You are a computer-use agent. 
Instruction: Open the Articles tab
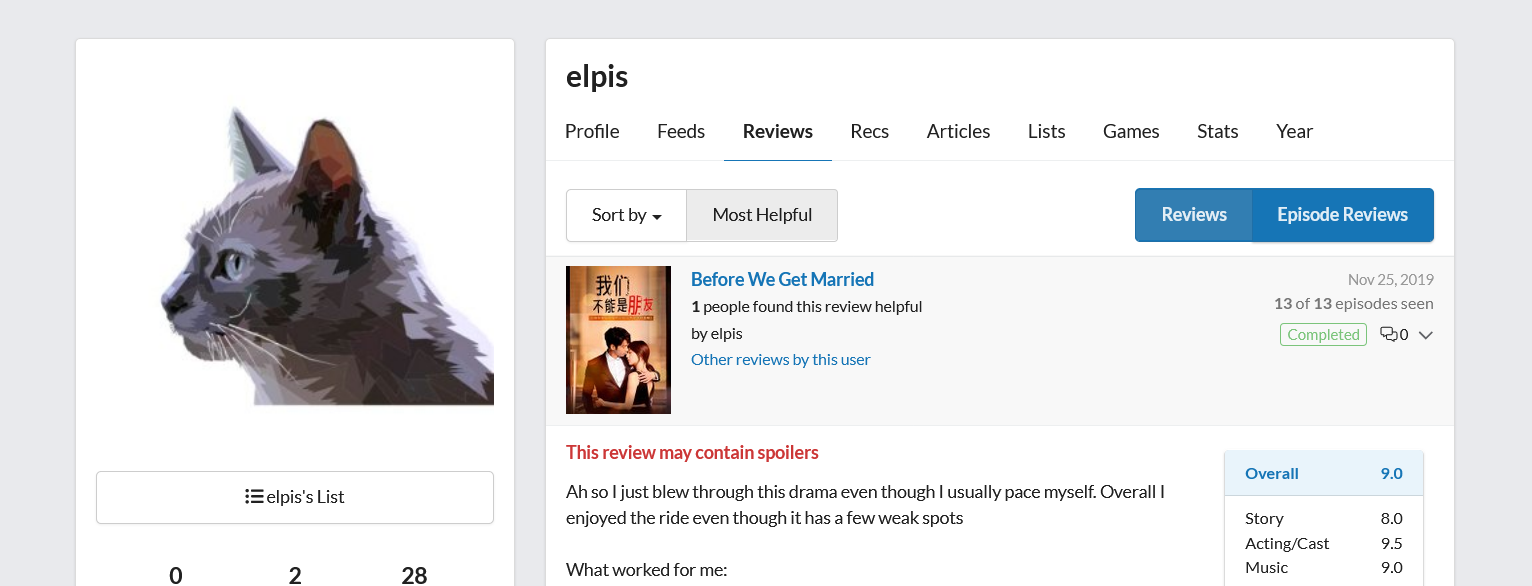(x=958, y=131)
